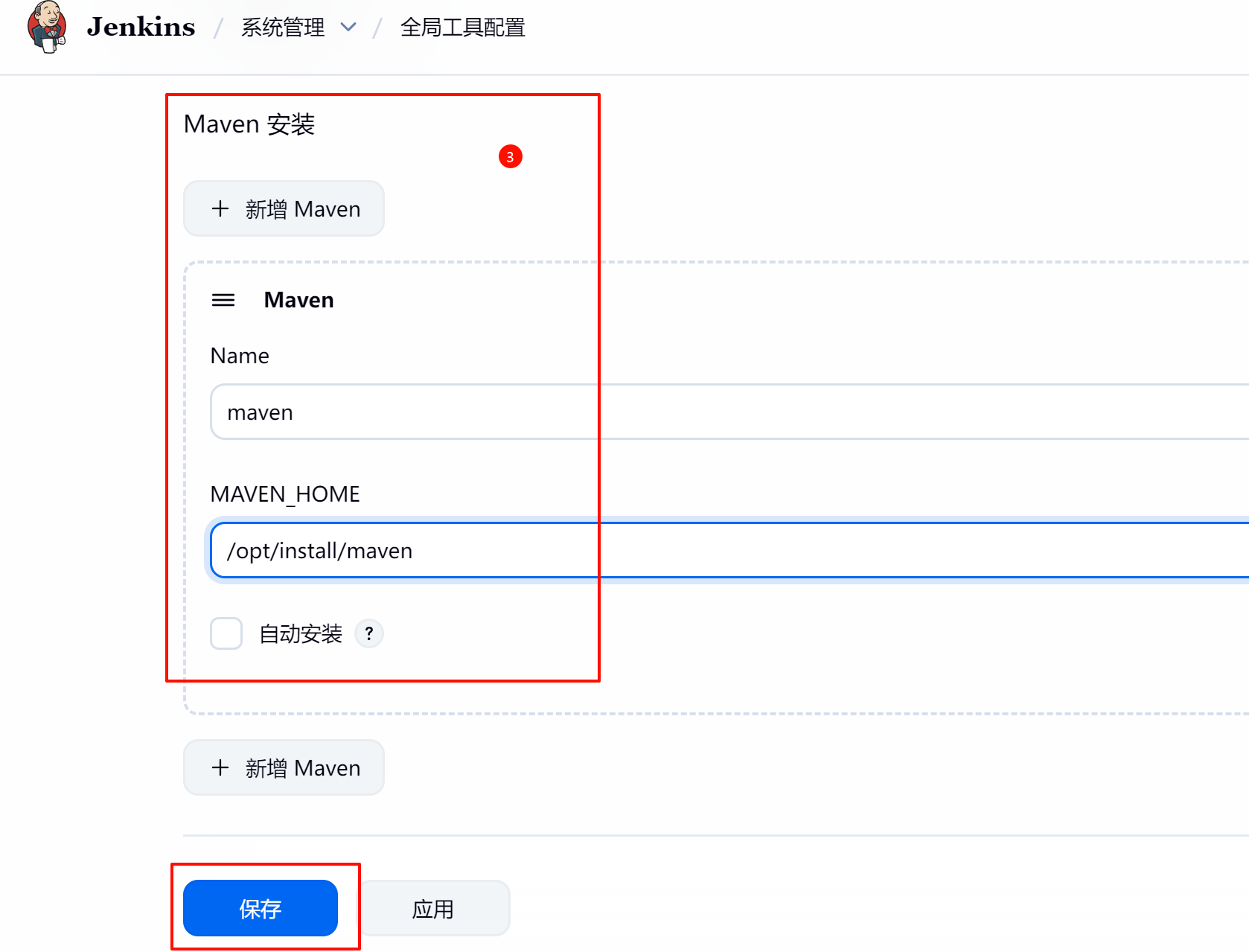Click the 自动安装 label text
The width and height of the screenshot is (1249, 952).
(x=301, y=633)
